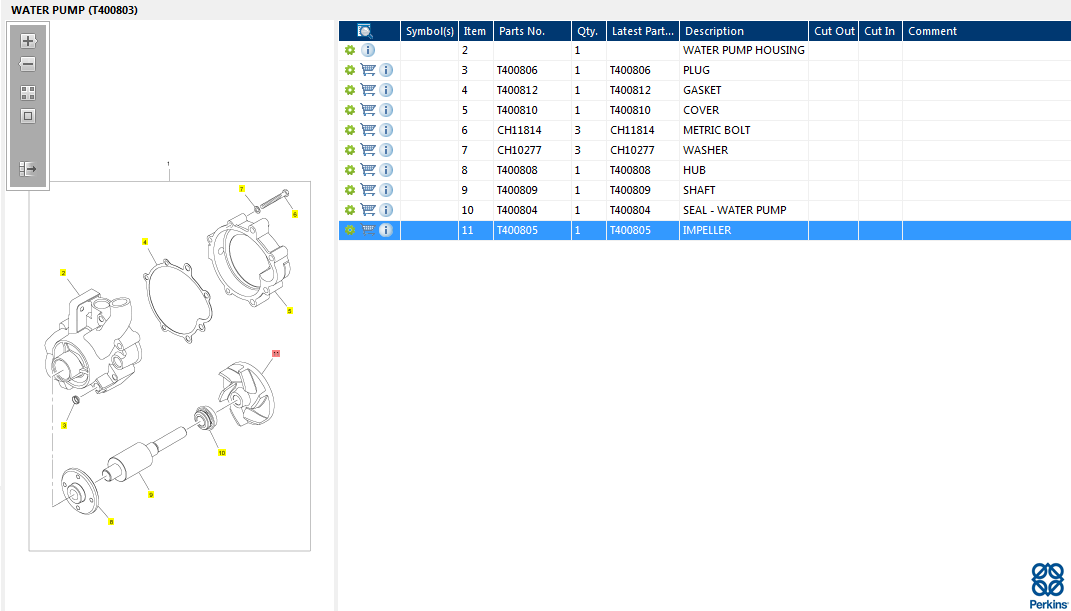Add WASHER CH10277 to cart
Image resolution: width=1071 pixels, height=611 pixels.
[368, 150]
